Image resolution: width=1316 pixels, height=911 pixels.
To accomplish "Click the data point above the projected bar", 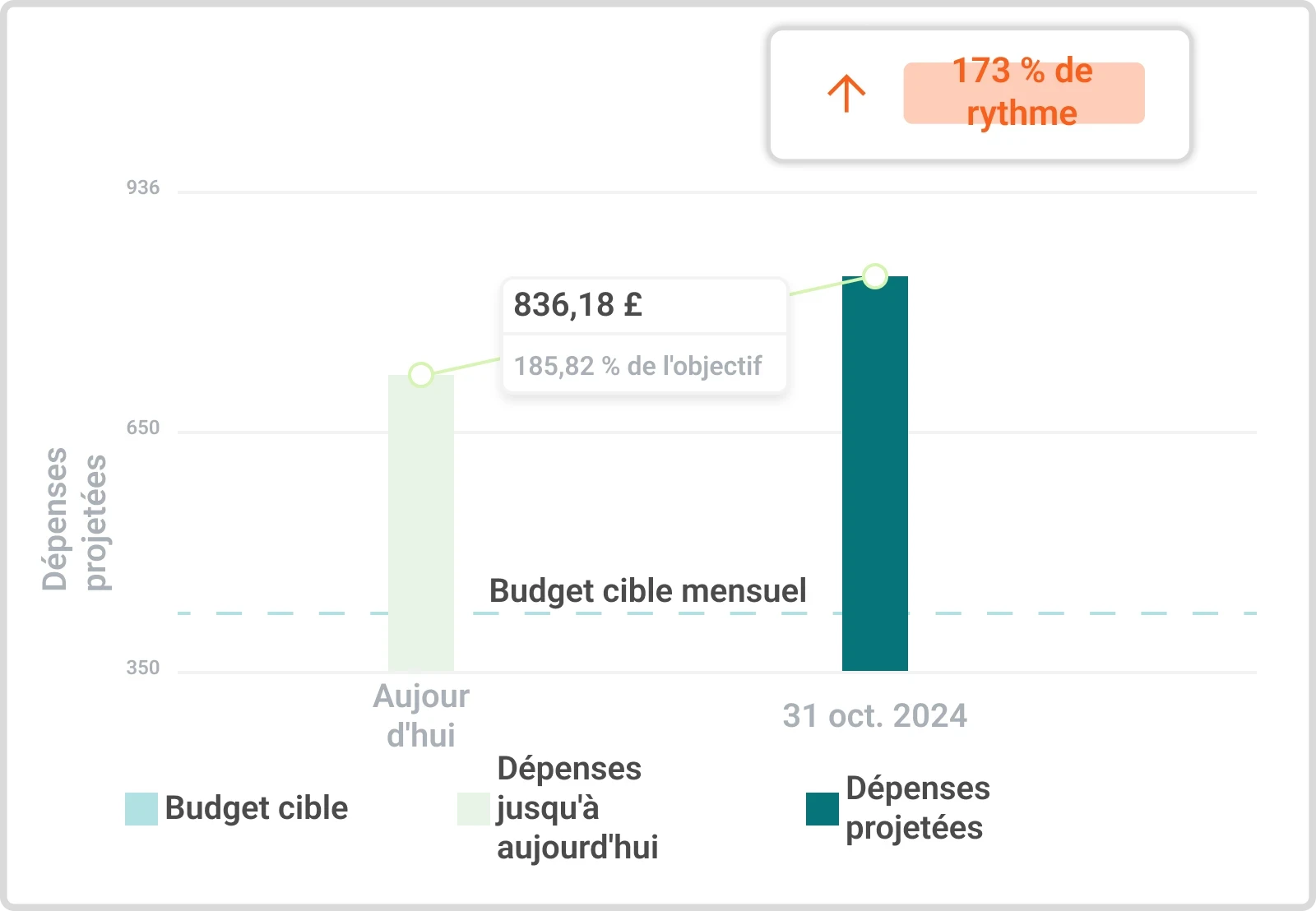I will coord(875,276).
